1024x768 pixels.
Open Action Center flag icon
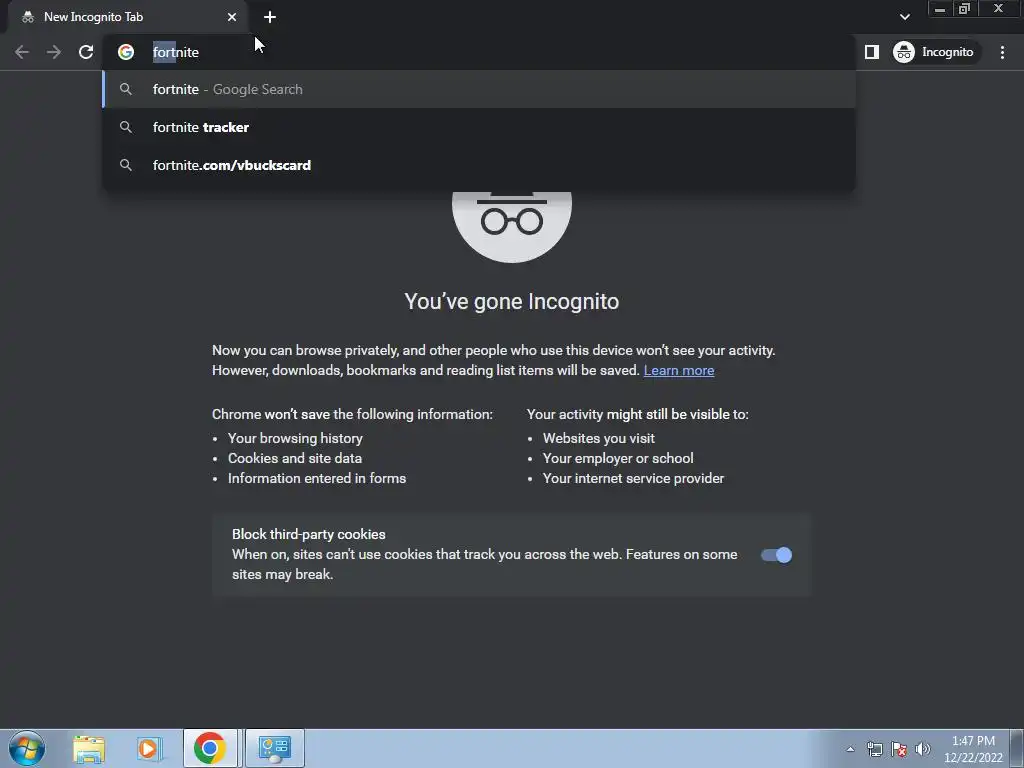tap(899, 749)
